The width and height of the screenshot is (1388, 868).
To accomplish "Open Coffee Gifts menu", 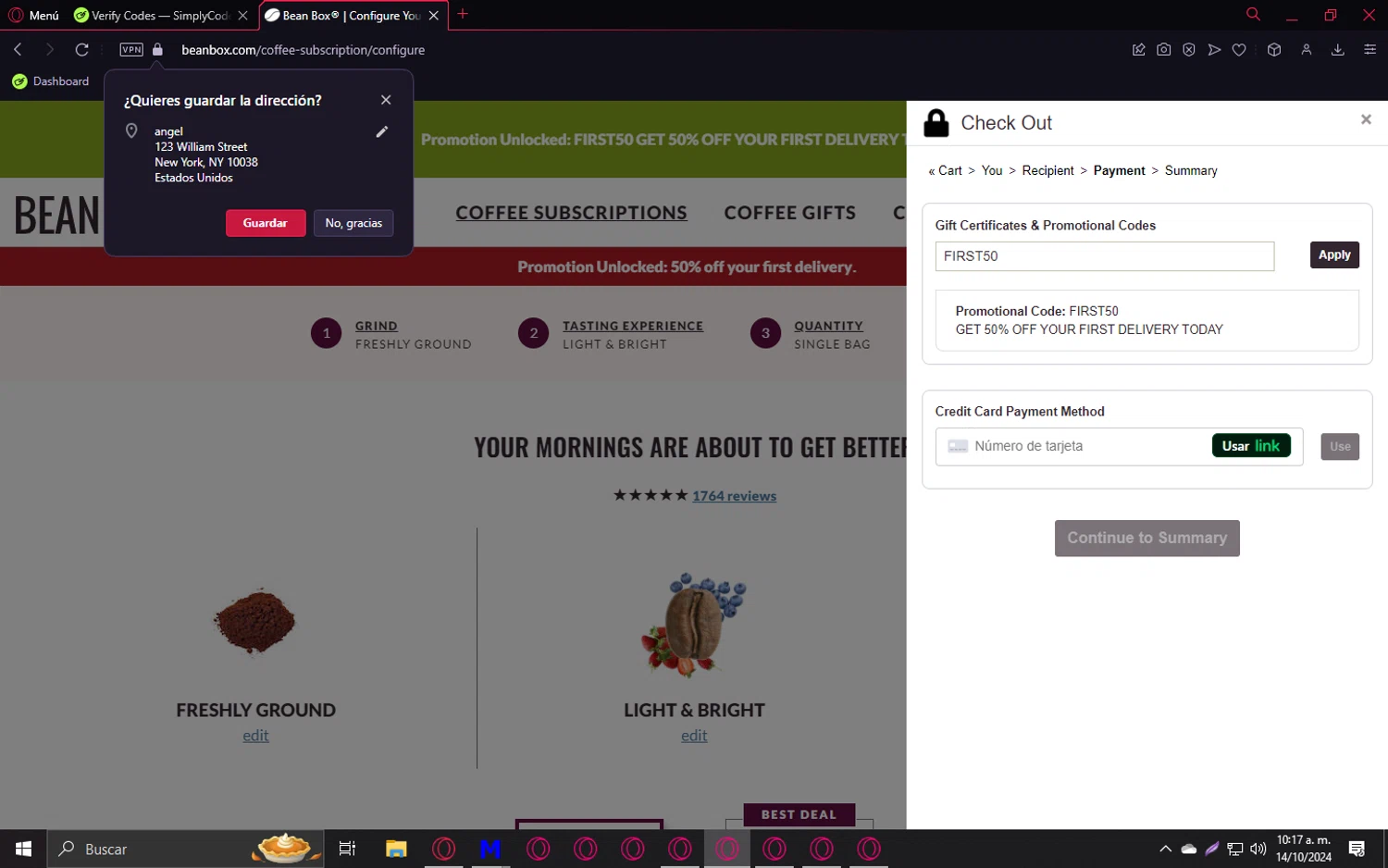I will [790, 213].
